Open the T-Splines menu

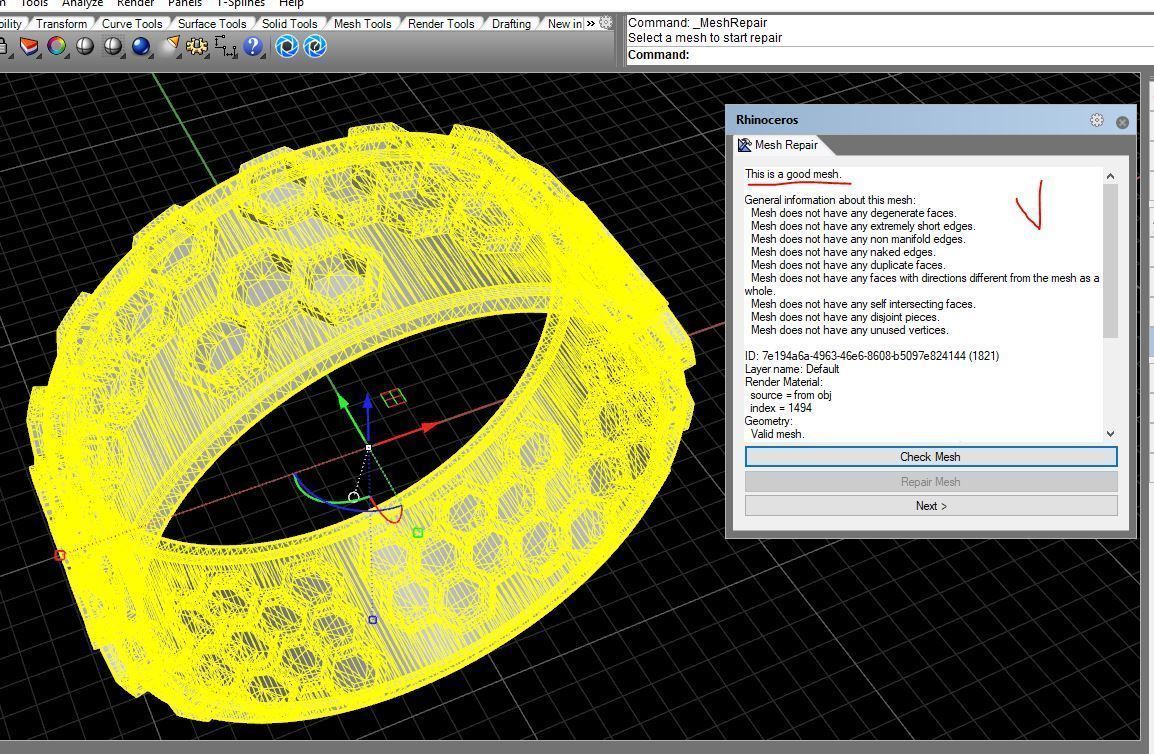click(x=241, y=4)
